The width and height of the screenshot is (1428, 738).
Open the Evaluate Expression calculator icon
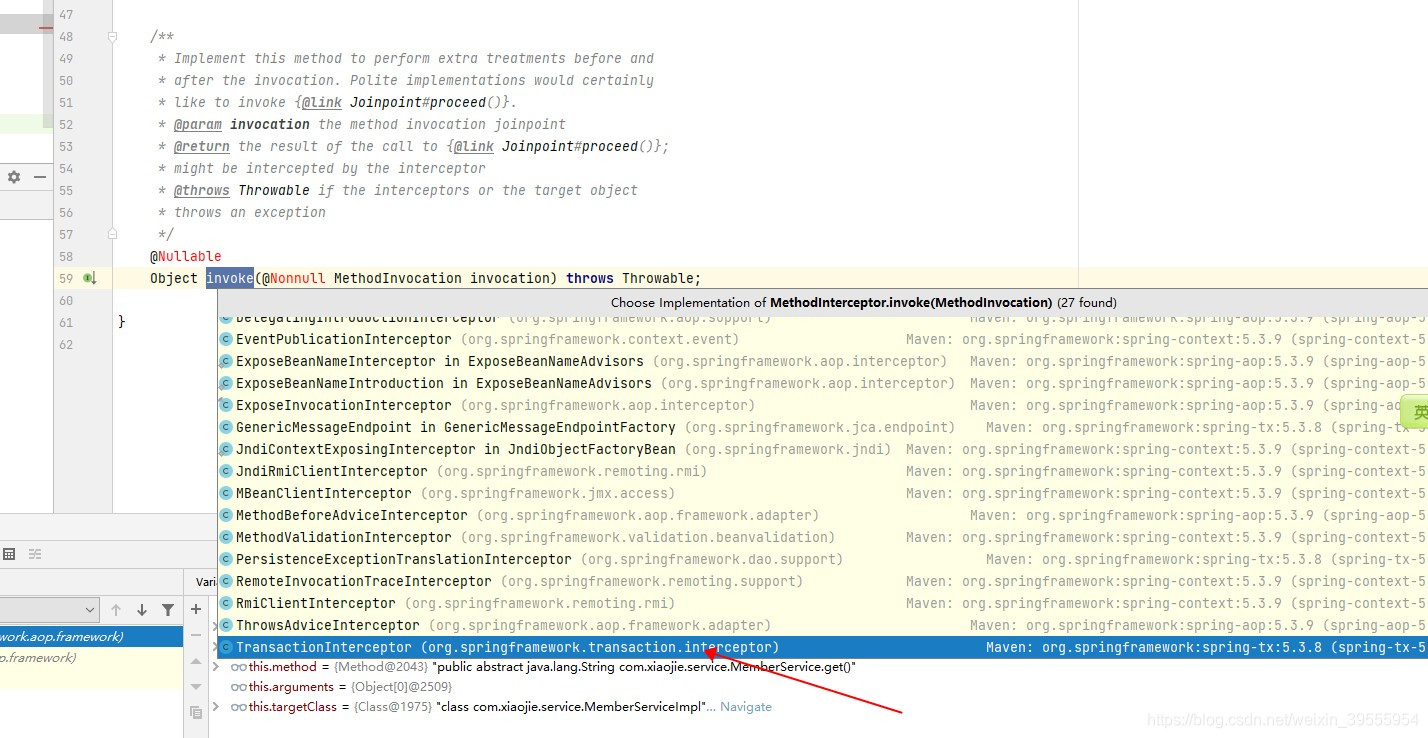point(9,554)
